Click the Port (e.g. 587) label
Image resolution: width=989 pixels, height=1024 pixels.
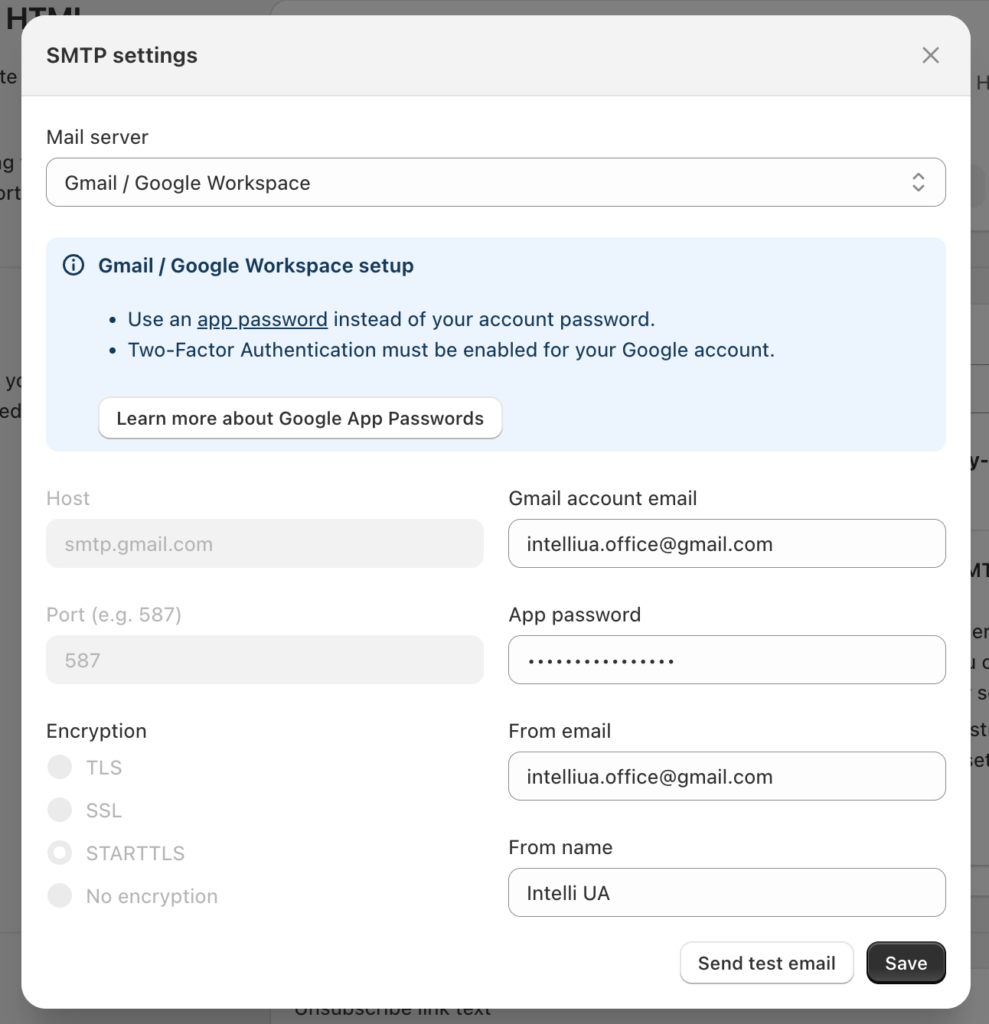click(x=114, y=615)
